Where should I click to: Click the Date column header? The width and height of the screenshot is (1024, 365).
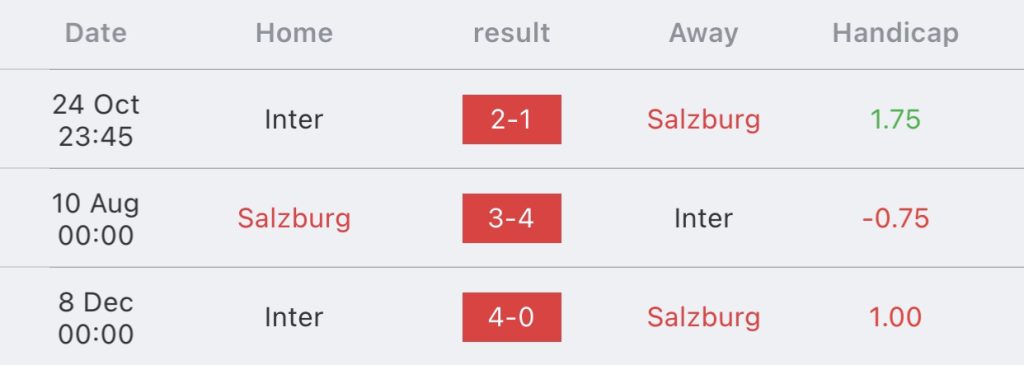96,33
